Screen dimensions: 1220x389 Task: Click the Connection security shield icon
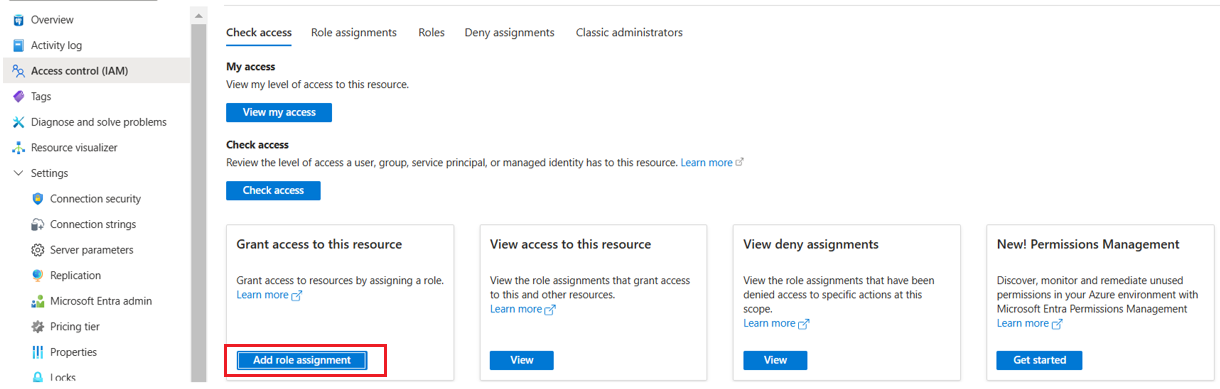click(x=38, y=199)
